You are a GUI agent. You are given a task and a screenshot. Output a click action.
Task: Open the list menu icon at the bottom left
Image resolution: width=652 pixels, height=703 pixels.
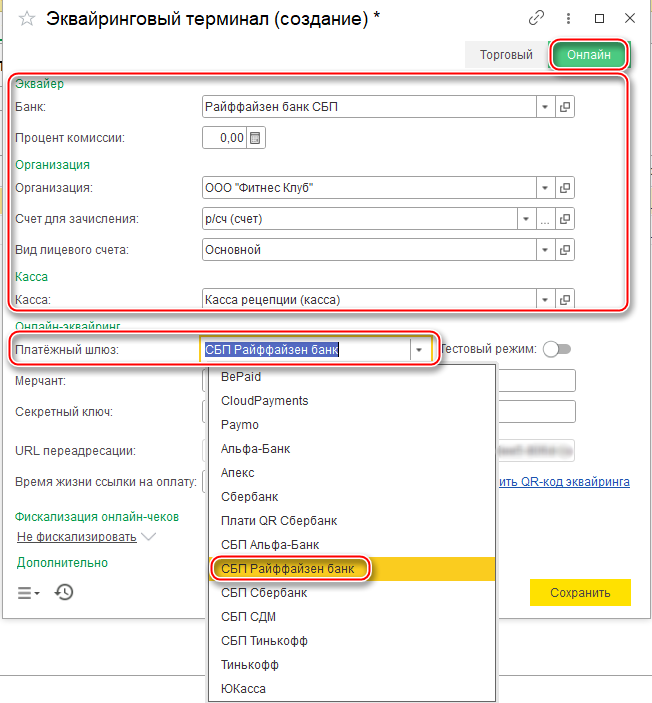click(28, 593)
